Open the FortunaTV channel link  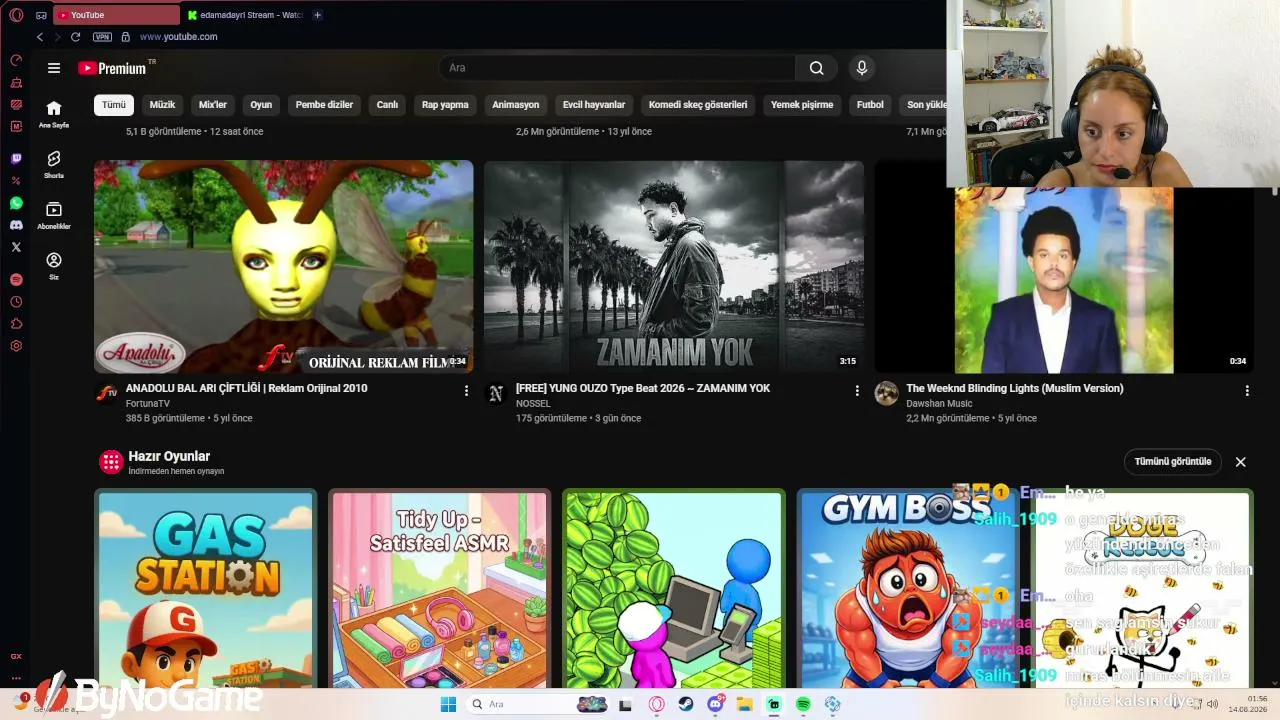pyautogui.click(x=148, y=404)
